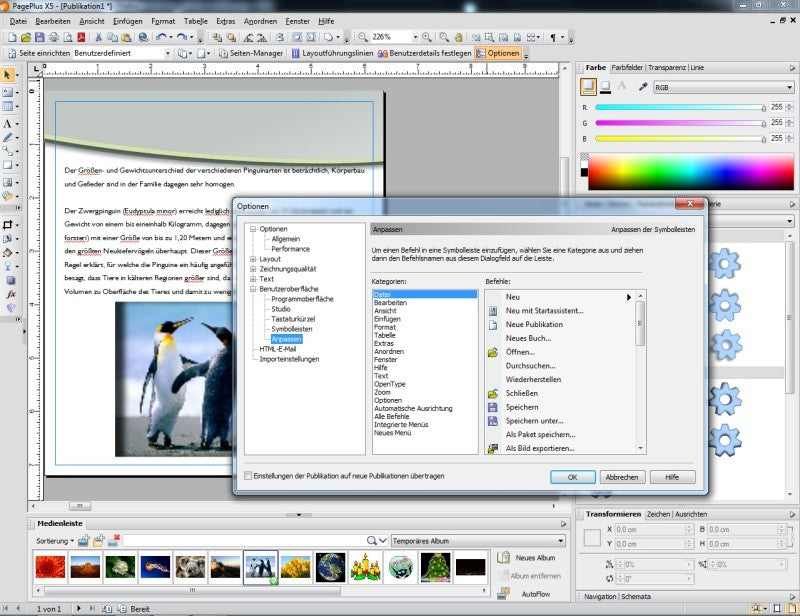Click the Abbrechen button
Viewport: 800px width, 616px height.
(x=622, y=477)
